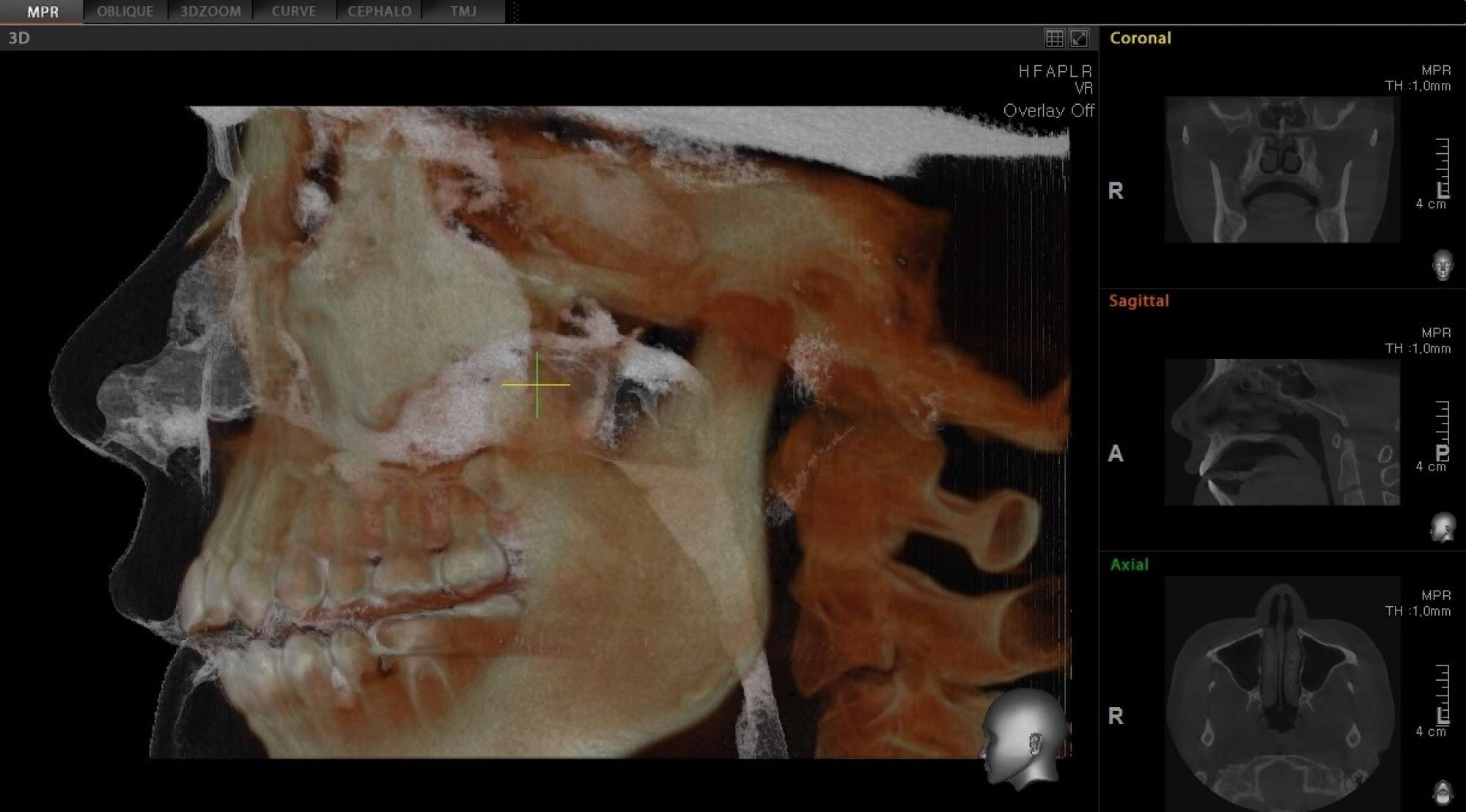Image resolution: width=1466 pixels, height=812 pixels.
Task: Click the H F A P L R orientation letters
Action: click(1056, 71)
